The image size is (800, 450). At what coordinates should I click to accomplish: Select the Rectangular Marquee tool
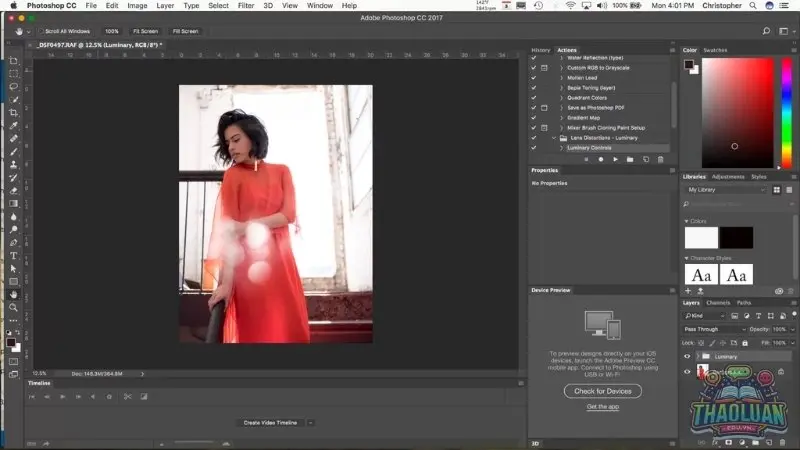pyautogui.click(x=14, y=73)
